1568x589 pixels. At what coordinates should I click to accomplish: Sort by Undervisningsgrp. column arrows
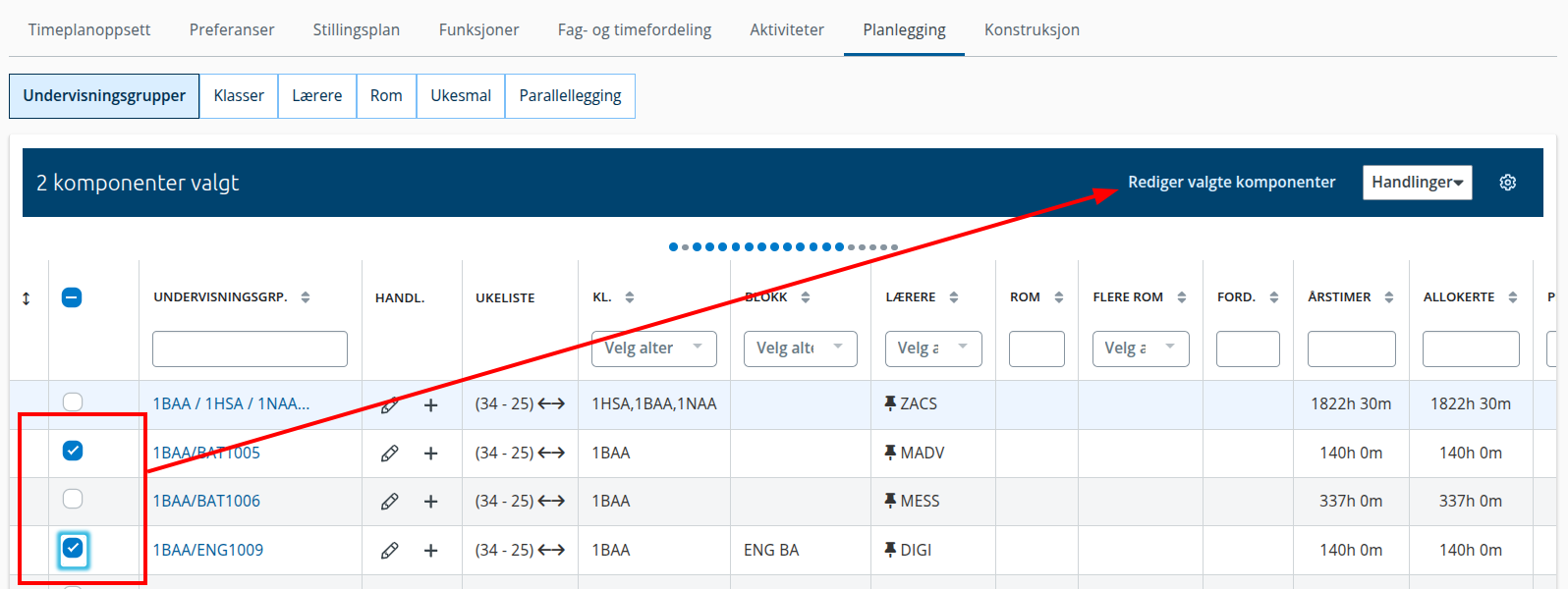click(x=306, y=297)
